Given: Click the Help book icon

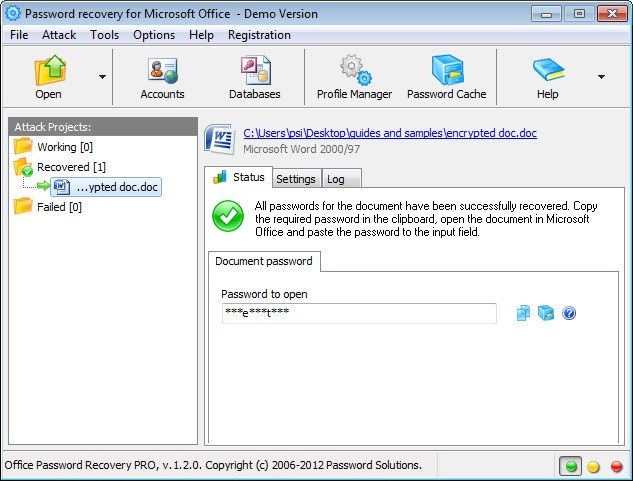Looking at the screenshot, I should click(548, 70).
